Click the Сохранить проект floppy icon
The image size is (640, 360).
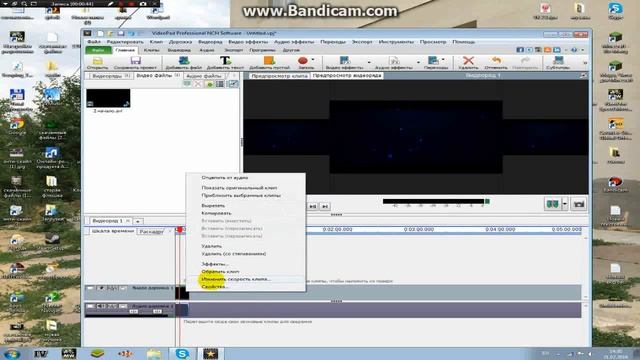[136, 61]
